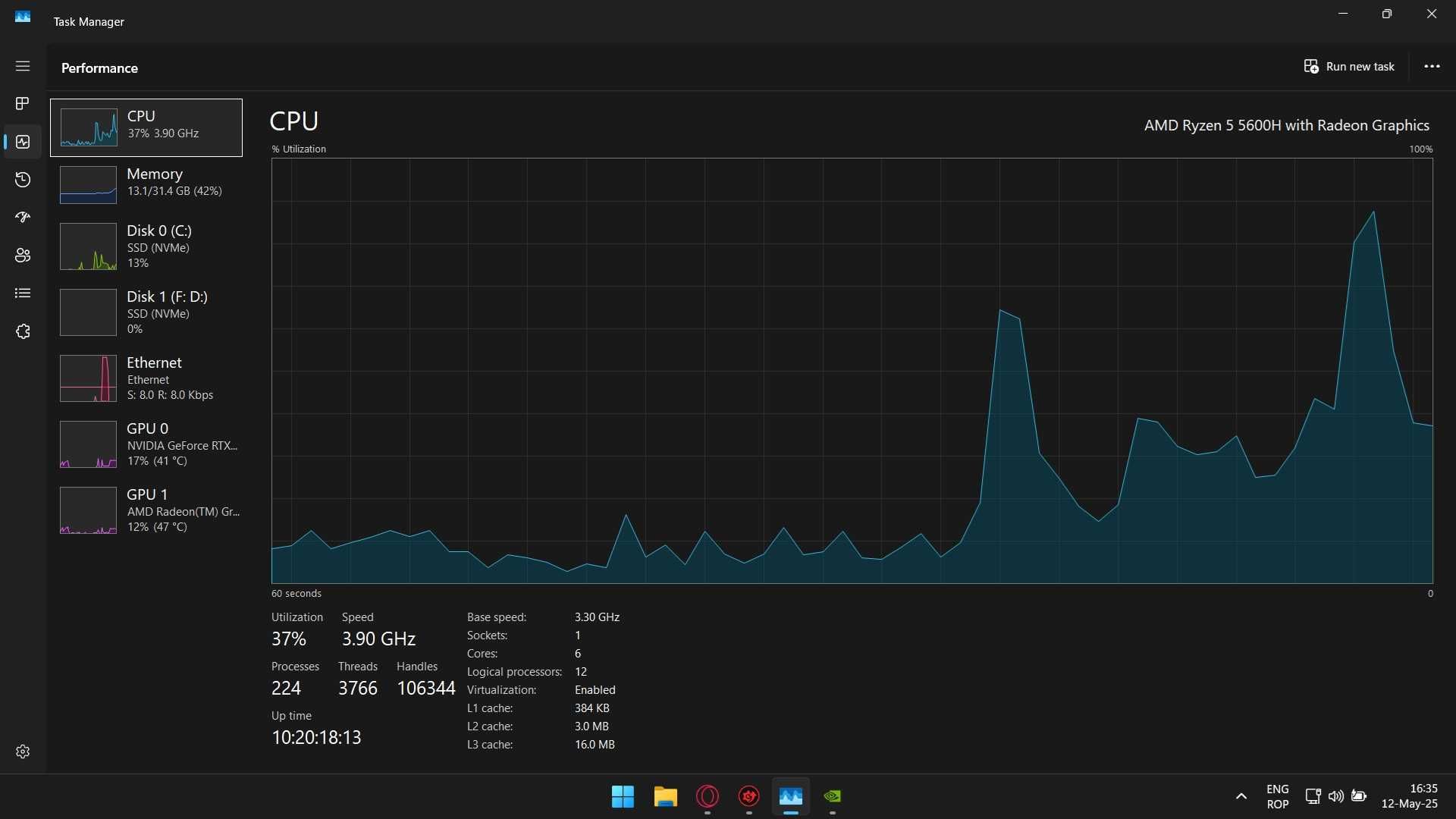
Task: Click the Performance page heading
Action: click(x=99, y=68)
